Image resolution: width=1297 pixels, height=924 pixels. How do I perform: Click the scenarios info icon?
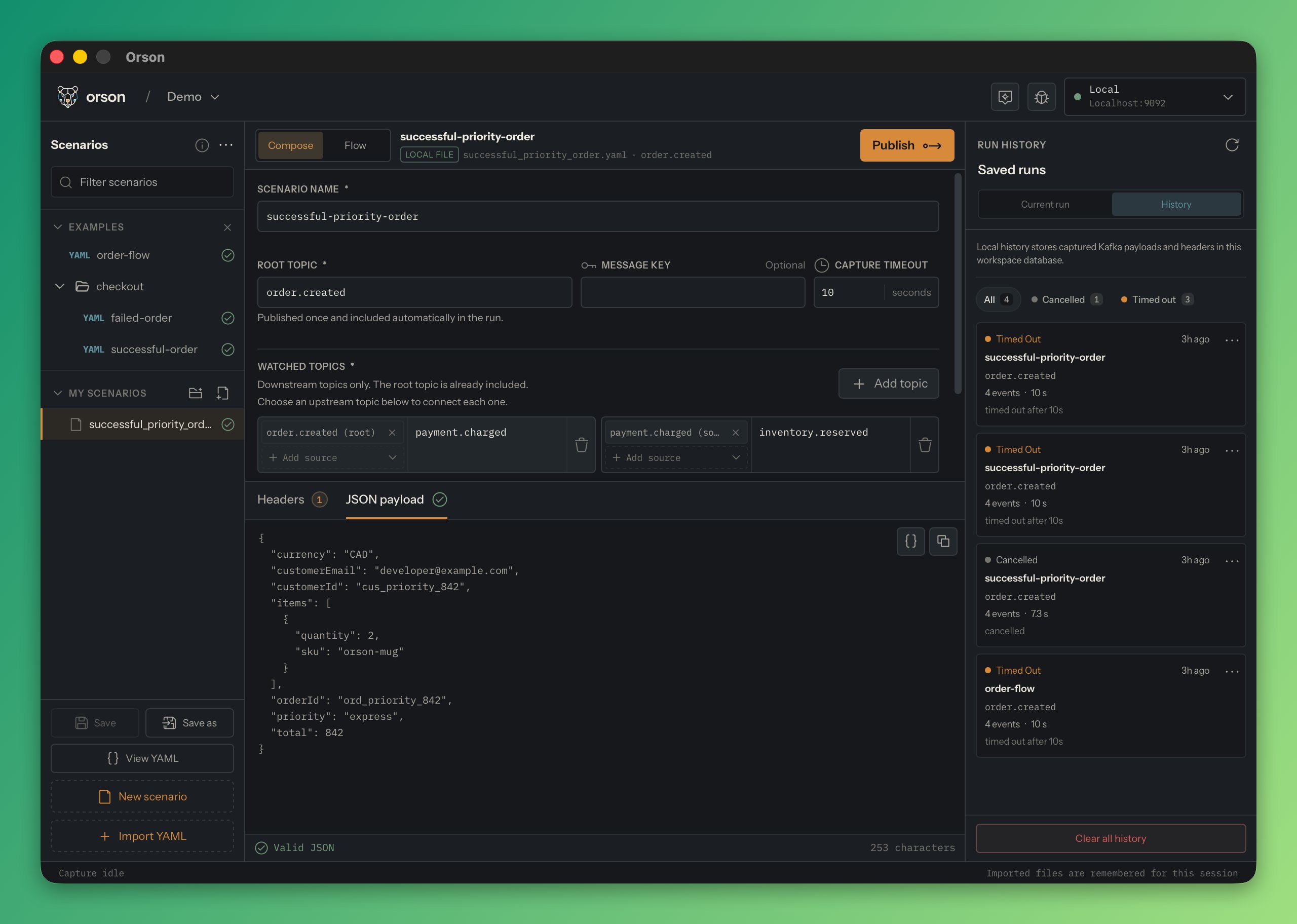202,145
